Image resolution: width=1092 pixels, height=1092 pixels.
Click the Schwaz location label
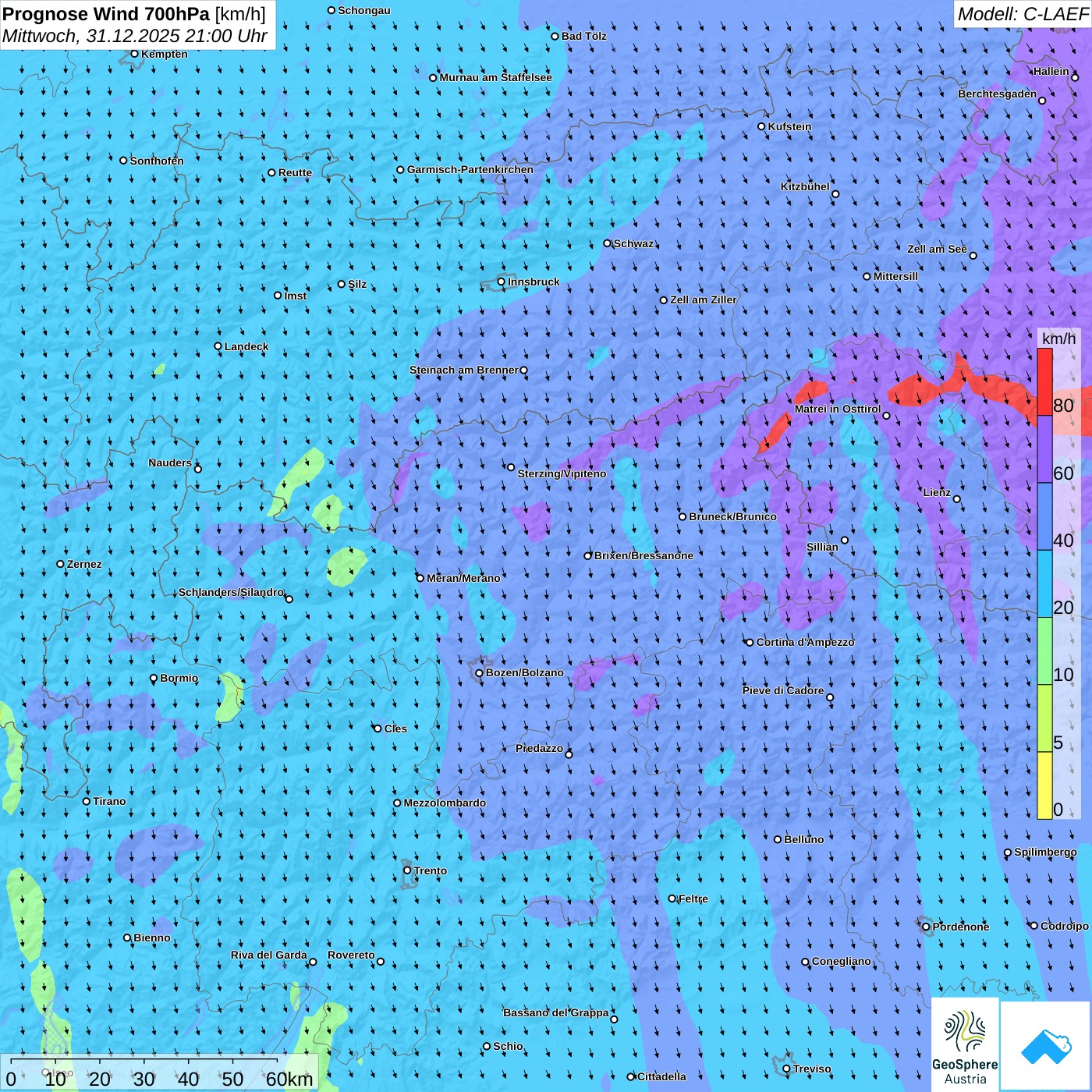(633, 243)
